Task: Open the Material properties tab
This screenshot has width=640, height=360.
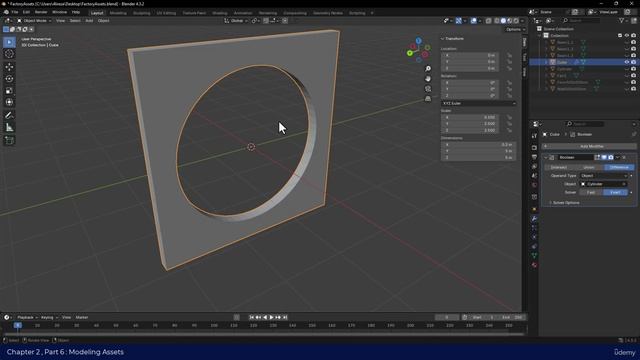Action: pyautogui.click(x=534, y=265)
